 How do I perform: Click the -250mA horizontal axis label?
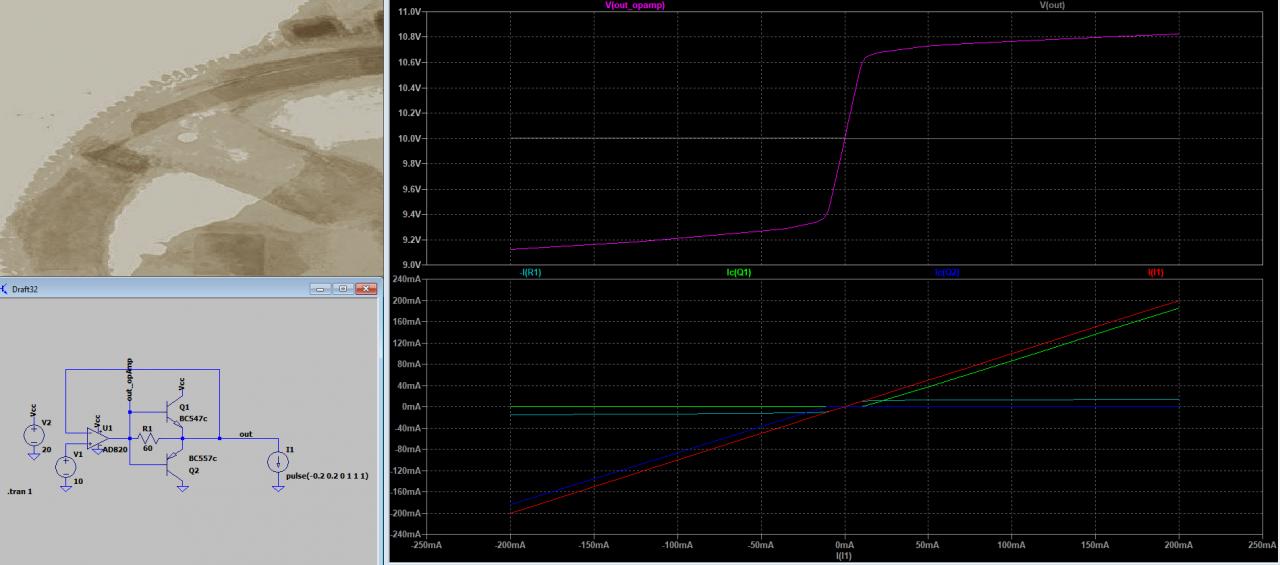[x=426, y=546]
